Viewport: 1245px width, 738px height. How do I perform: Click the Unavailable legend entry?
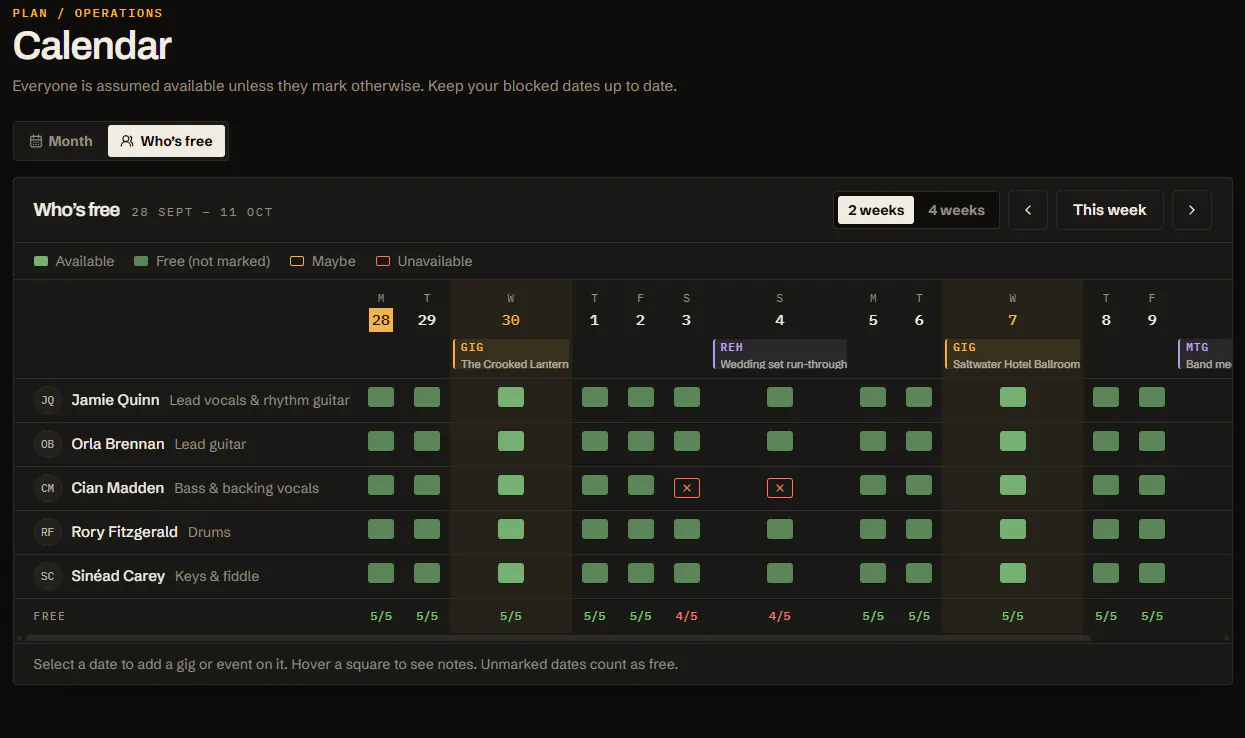pyautogui.click(x=424, y=261)
